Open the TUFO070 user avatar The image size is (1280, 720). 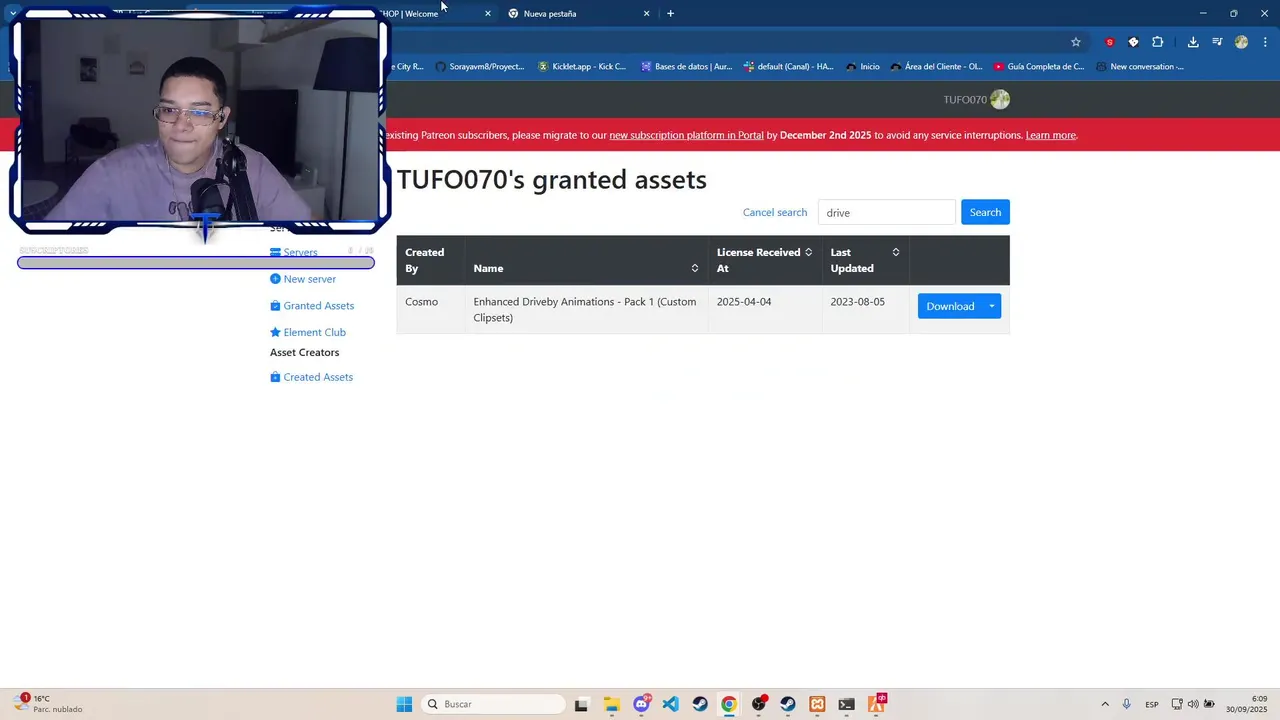point(1000,99)
